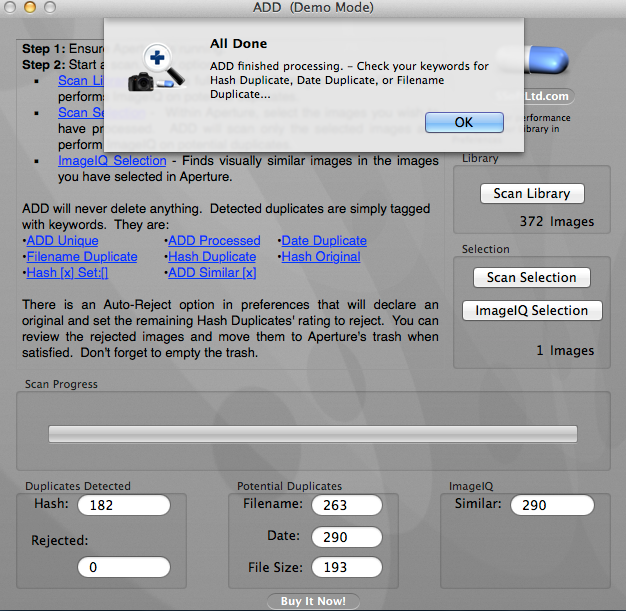Click the Rejected count field showing 0
Image resolution: width=626 pixels, height=611 pixels.
[124, 567]
